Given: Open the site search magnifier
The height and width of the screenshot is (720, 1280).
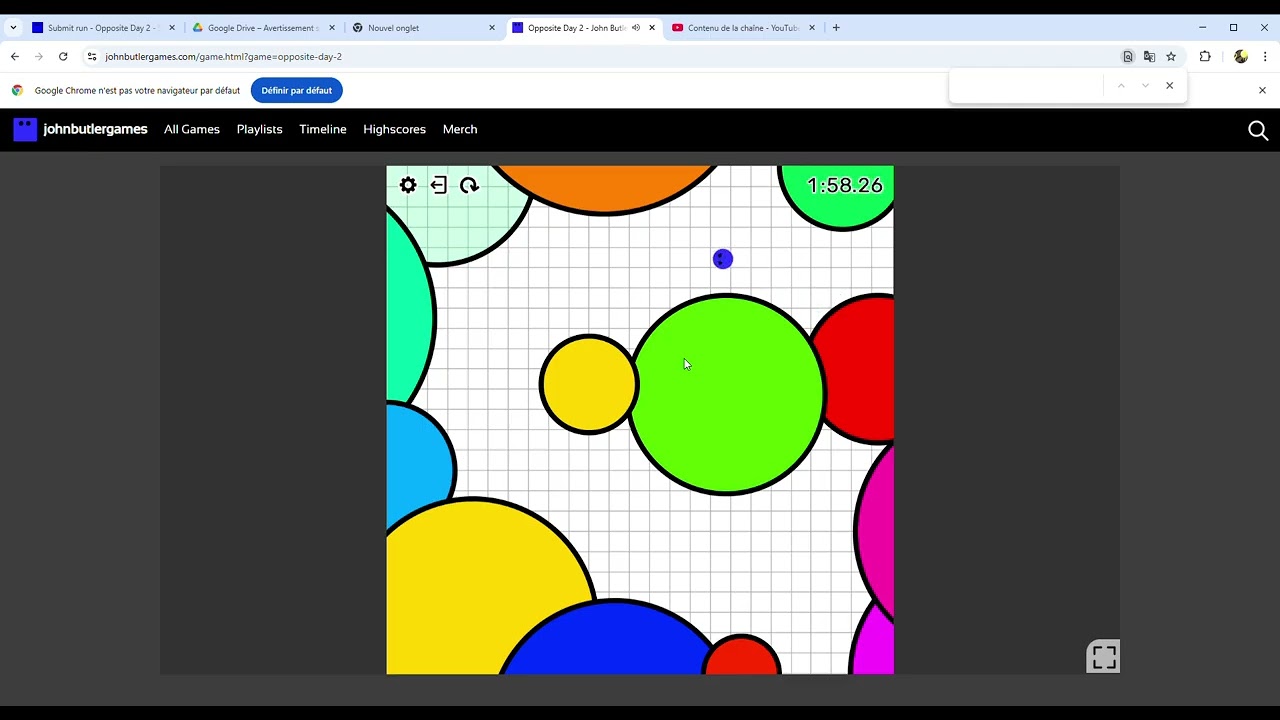Looking at the screenshot, I should pyautogui.click(x=1258, y=130).
